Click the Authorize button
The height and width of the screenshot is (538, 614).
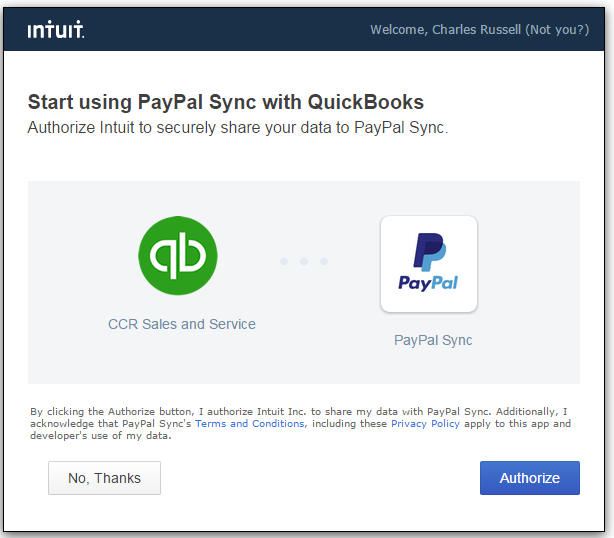pyautogui.click(x=530, y=478)
